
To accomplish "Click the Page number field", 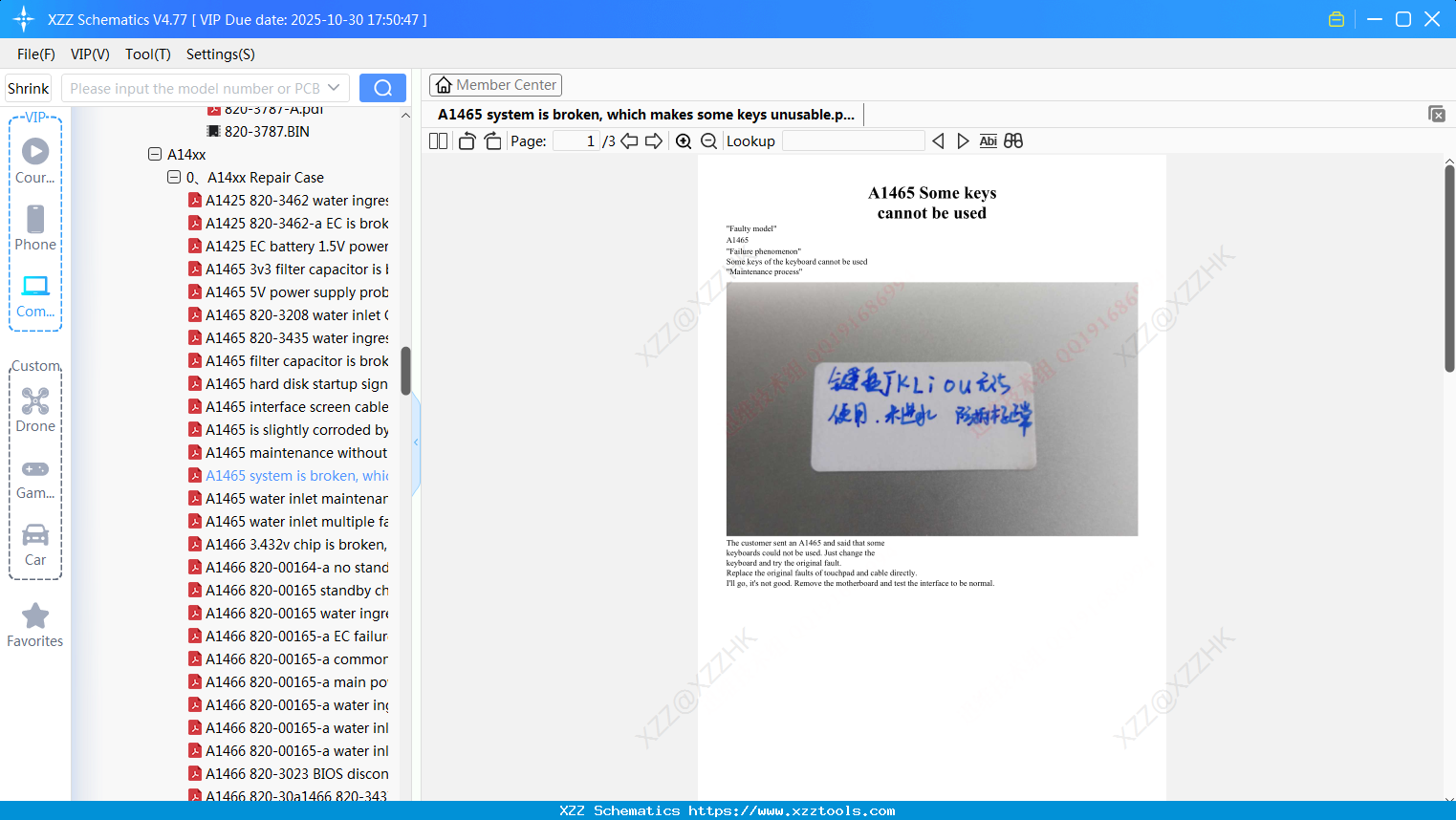I will [x=576, y=141].
